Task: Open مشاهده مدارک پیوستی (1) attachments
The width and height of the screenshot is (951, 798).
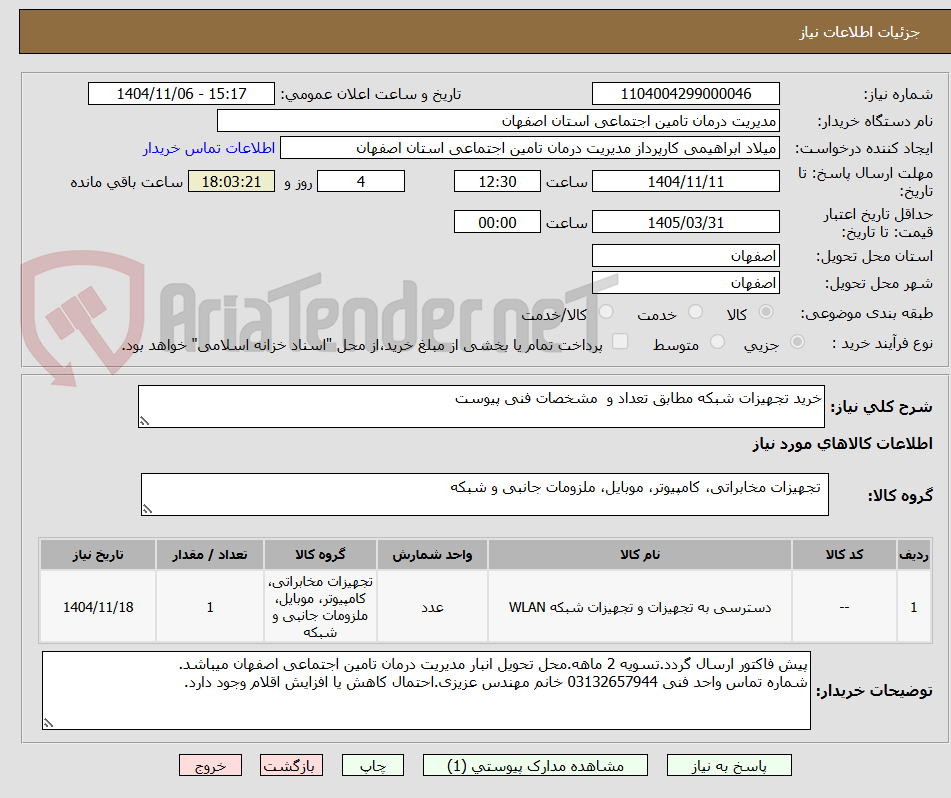Action: click(x=535, y=765)
